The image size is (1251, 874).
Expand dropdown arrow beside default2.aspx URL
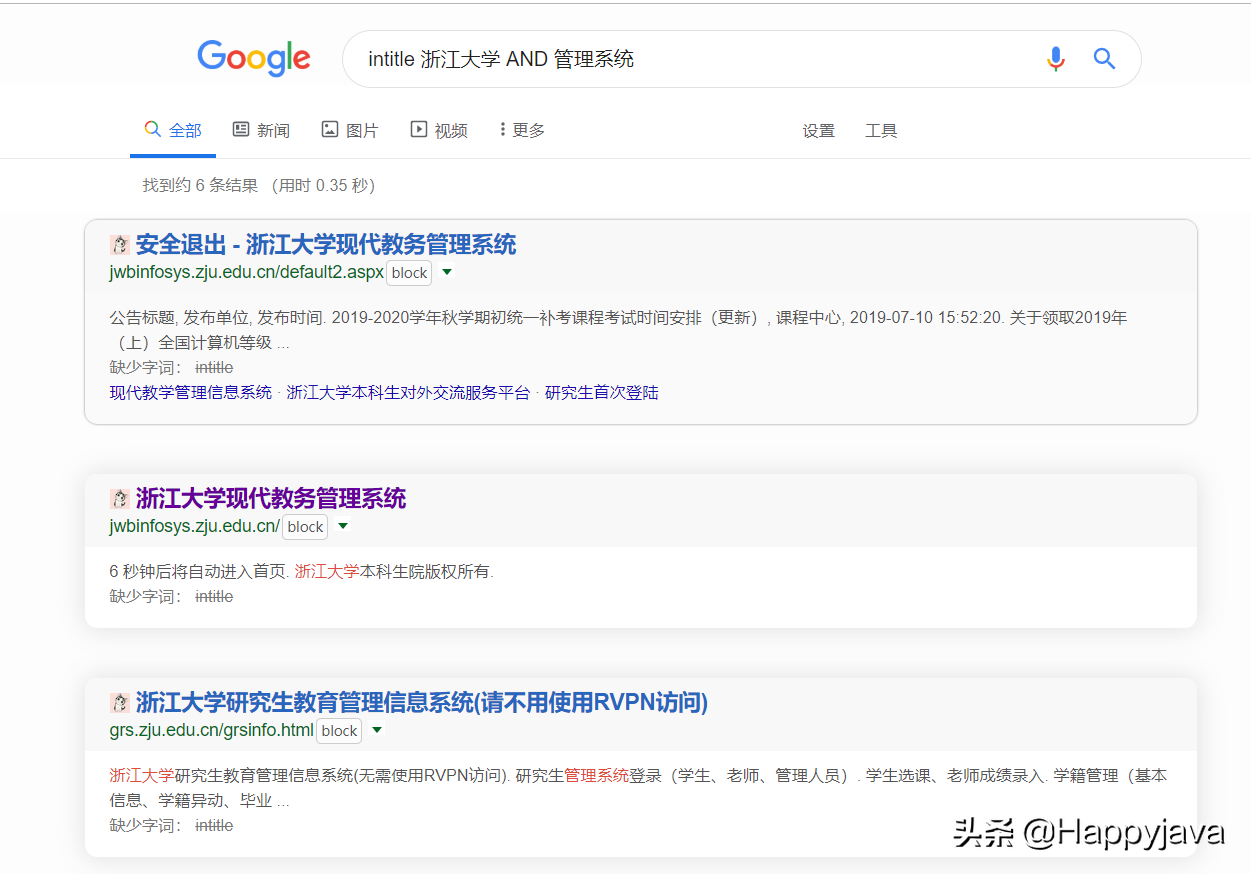[447, 272]
